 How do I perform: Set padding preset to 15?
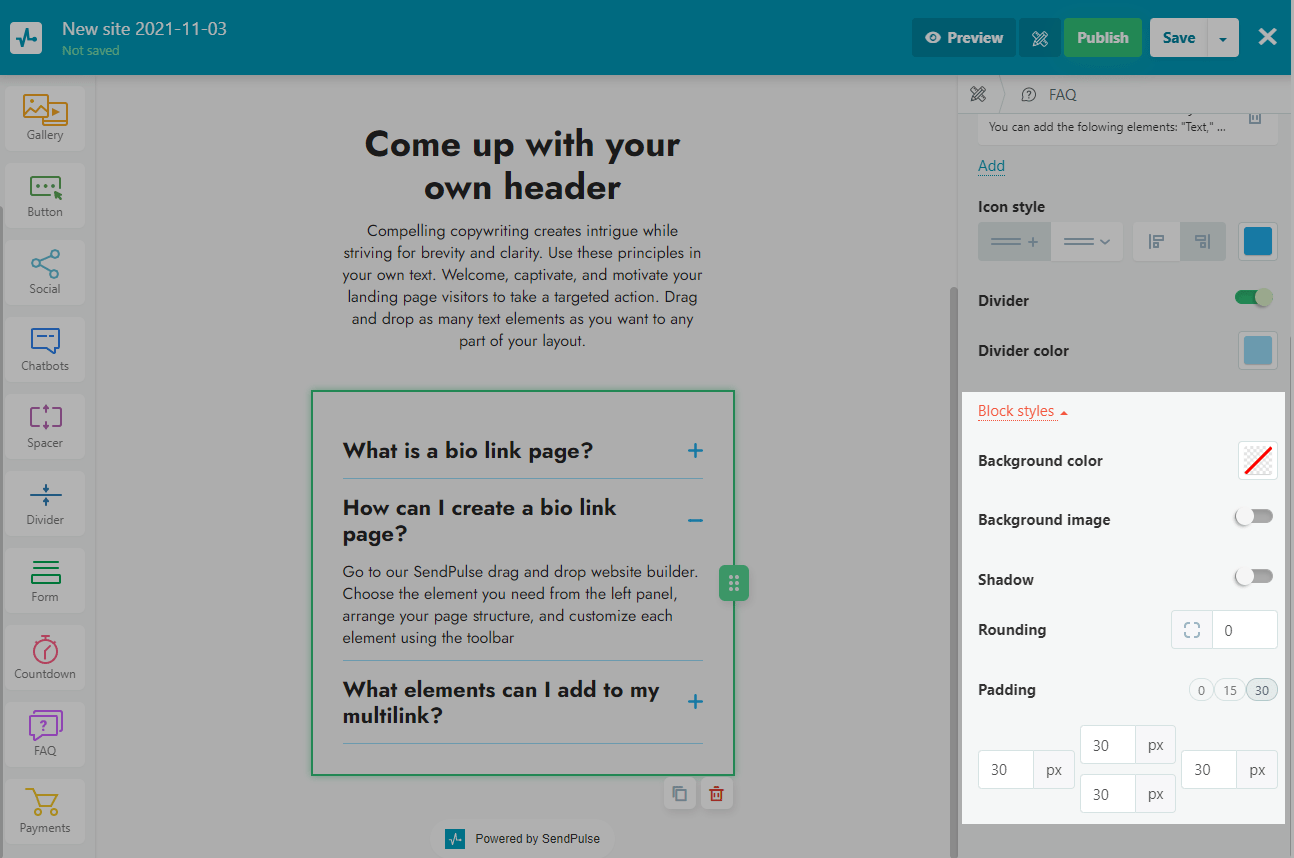[x=1230, y=690]
